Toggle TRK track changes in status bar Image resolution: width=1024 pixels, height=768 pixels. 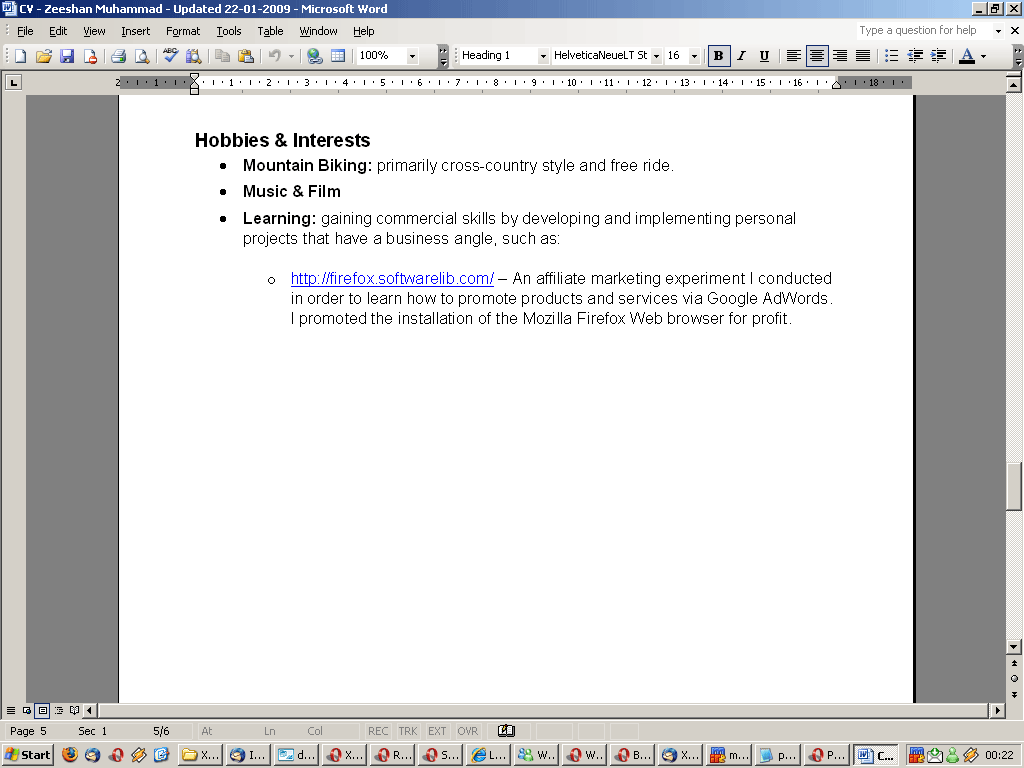(408, 731)
